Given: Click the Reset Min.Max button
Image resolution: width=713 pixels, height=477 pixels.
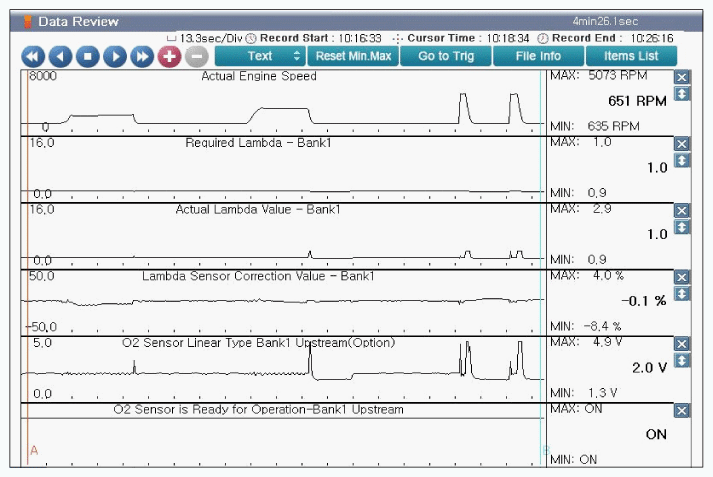Looking at the screenshot, I should pos(353,56).
